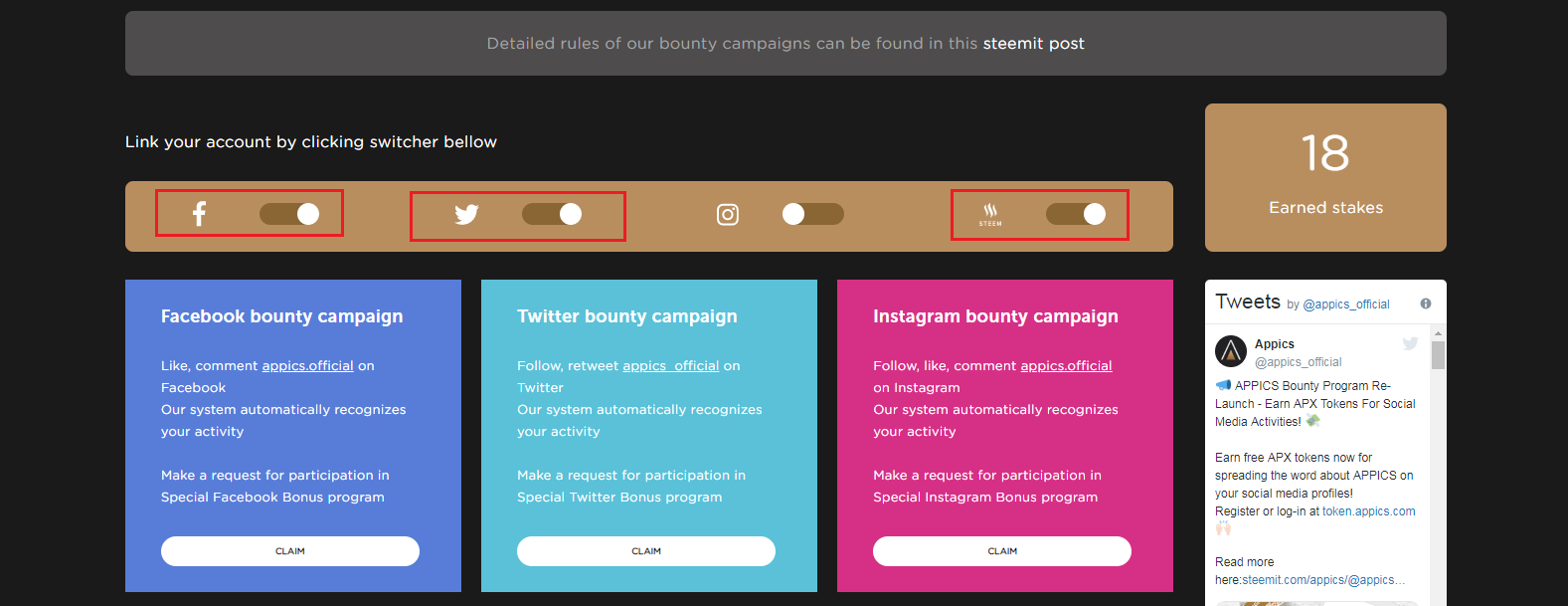Click the Appics avatar in tweet
Image resolution: width=1568 pixels, height=606 pixels.
[x=1231, y=351]
